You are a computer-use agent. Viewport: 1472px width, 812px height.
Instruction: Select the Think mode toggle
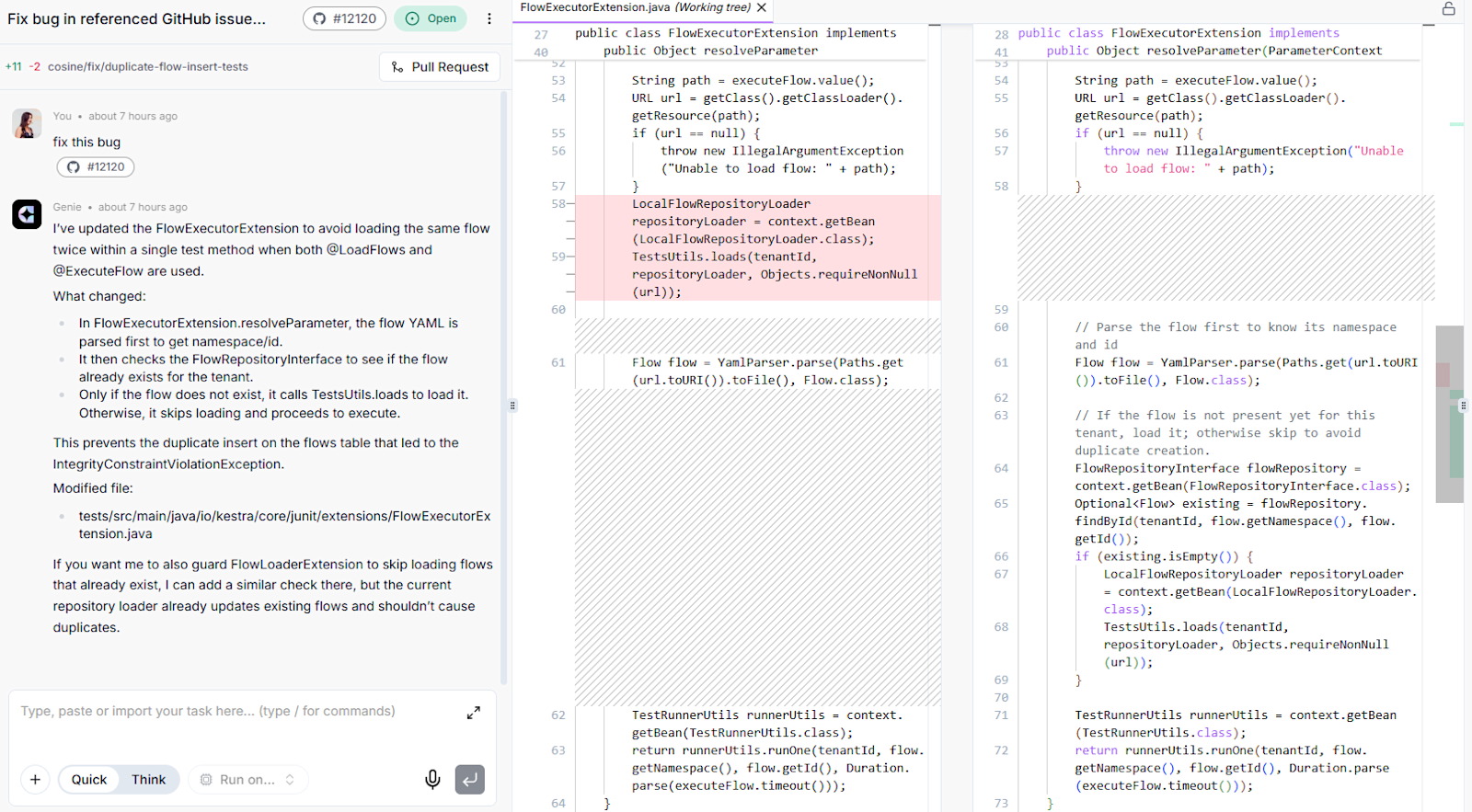(x=149, y=780)
